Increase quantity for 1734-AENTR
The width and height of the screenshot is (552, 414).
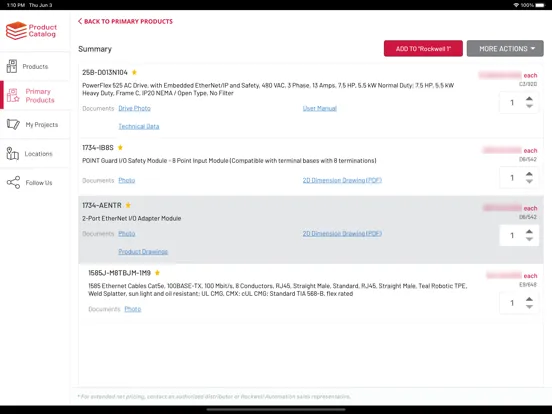click(529, 232)
